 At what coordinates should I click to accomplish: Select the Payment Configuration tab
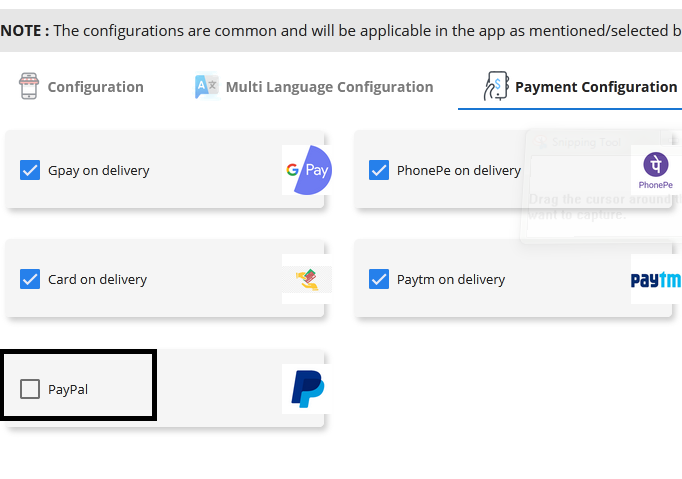[595, 87]
